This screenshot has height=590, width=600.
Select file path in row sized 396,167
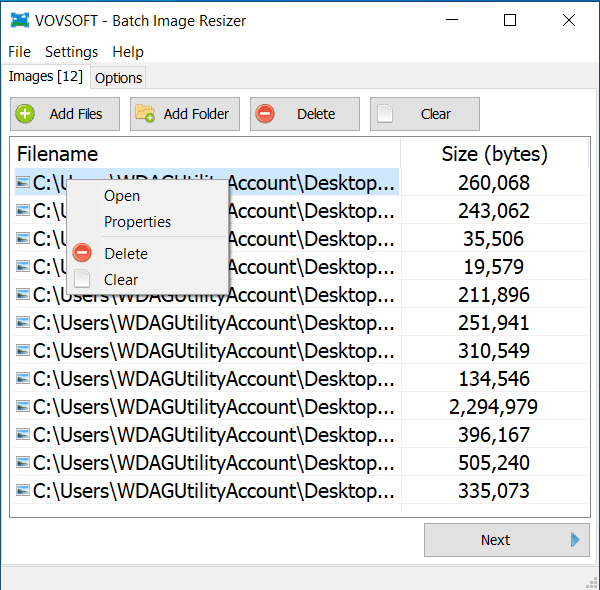coord(214,435)
